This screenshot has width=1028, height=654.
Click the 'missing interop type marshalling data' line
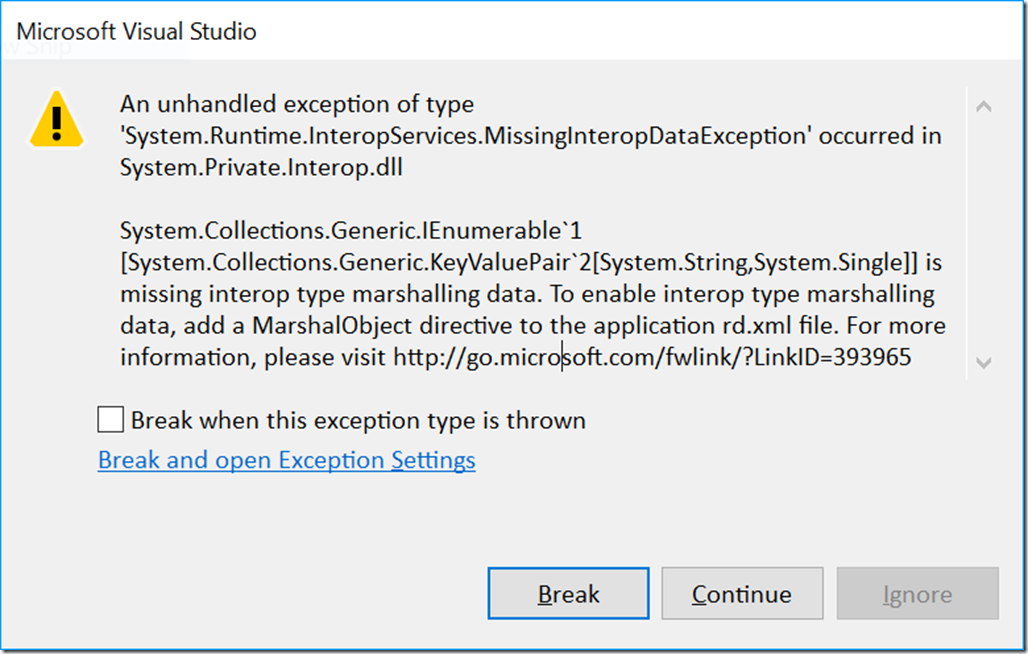point(527,294)
